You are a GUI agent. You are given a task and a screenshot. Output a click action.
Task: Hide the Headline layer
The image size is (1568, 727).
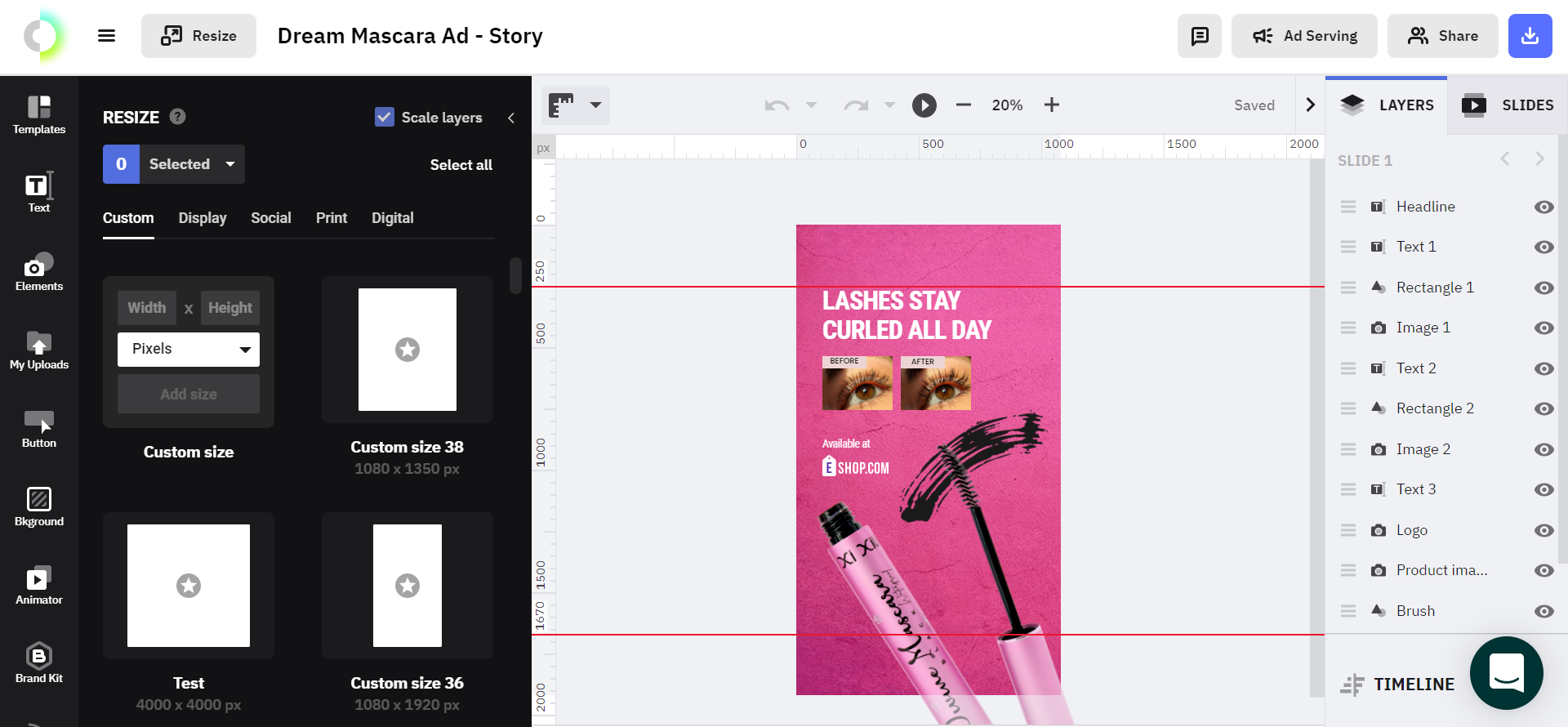1543,207
